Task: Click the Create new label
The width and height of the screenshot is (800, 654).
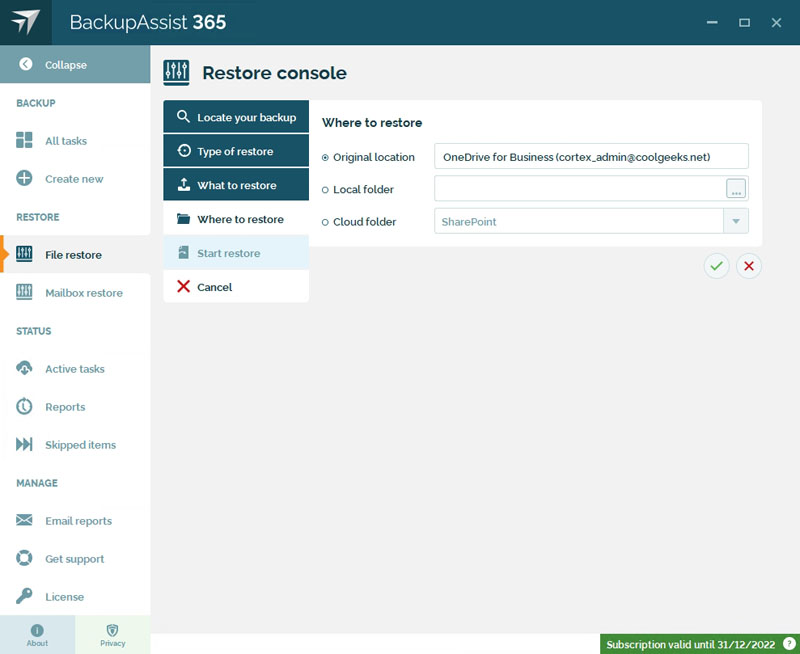Action: point(74,179)
